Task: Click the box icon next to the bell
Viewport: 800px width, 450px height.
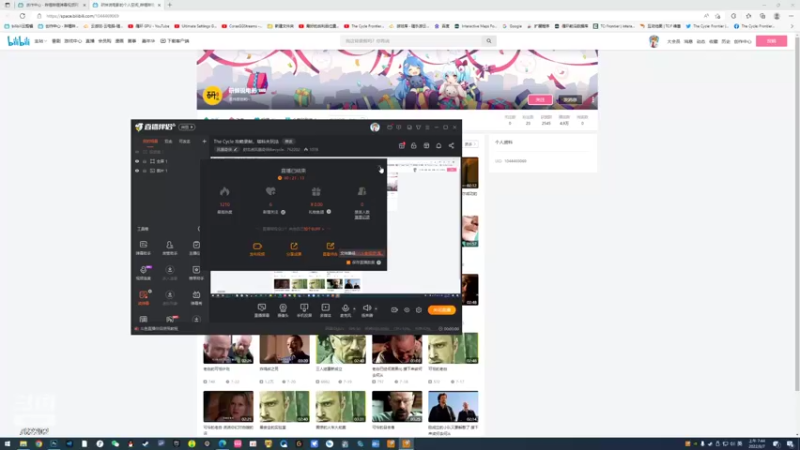Action: click(426, 146)
